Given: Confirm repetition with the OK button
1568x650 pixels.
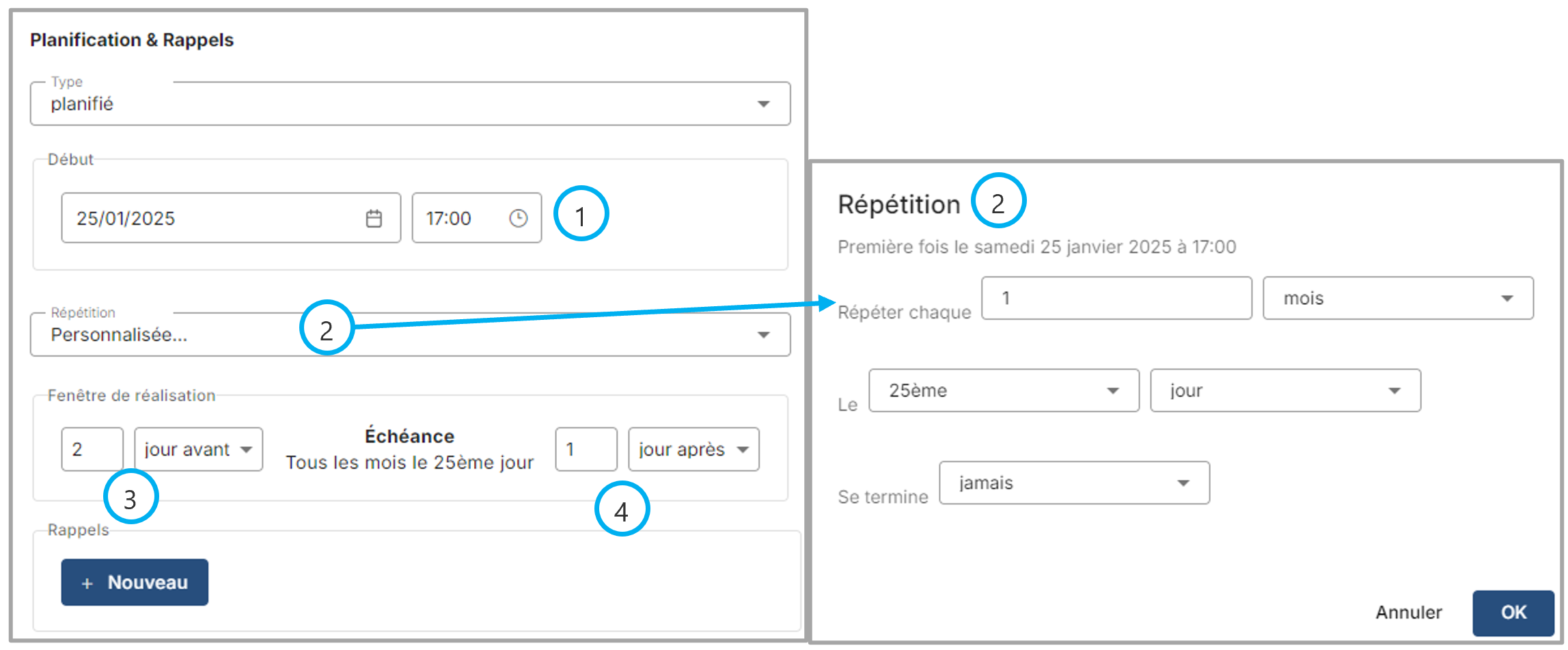Looking at the screenshot, I should coord(1513,612).
